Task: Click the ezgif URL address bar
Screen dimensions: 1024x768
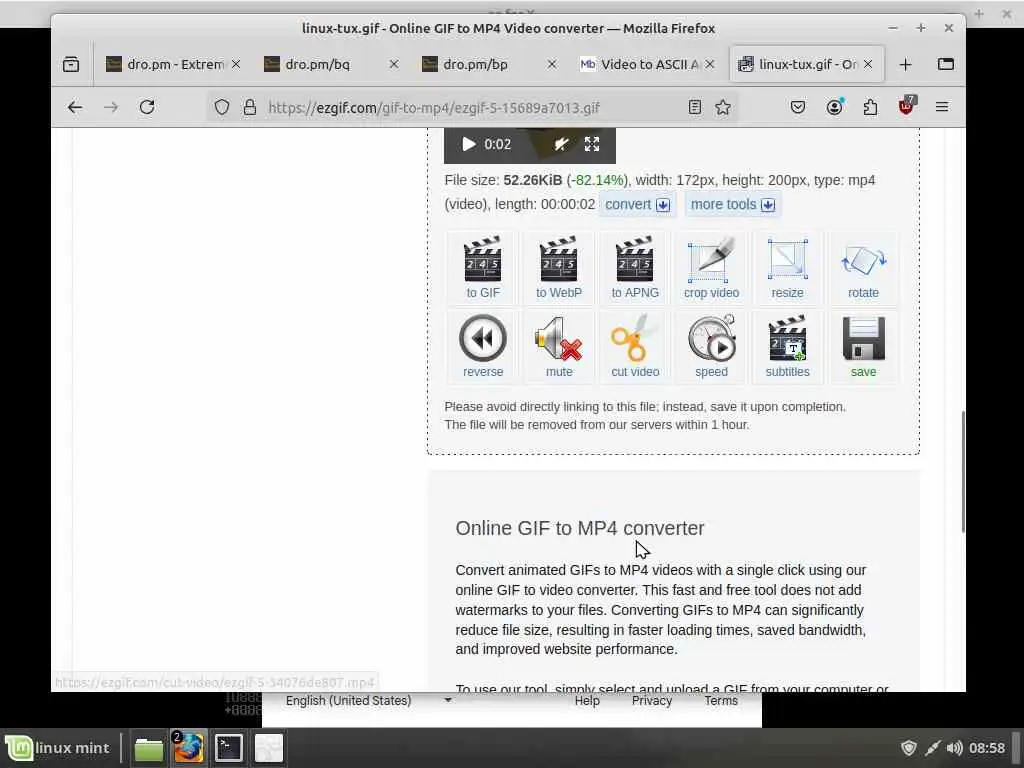Action: (434, 108)
